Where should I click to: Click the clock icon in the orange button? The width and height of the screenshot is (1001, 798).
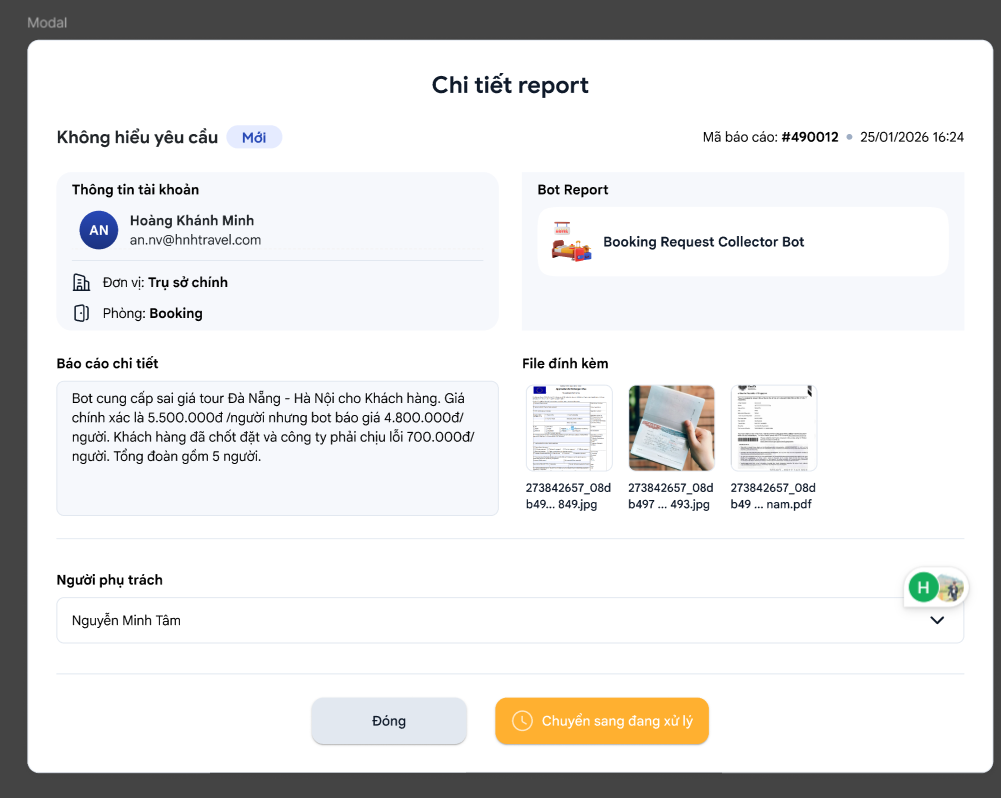pos(522,721)
